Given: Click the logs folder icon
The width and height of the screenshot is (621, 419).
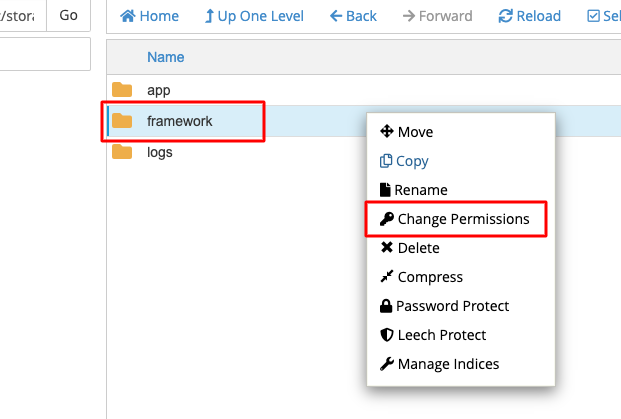Looking at the screenshot, I should tap(122, 152).
